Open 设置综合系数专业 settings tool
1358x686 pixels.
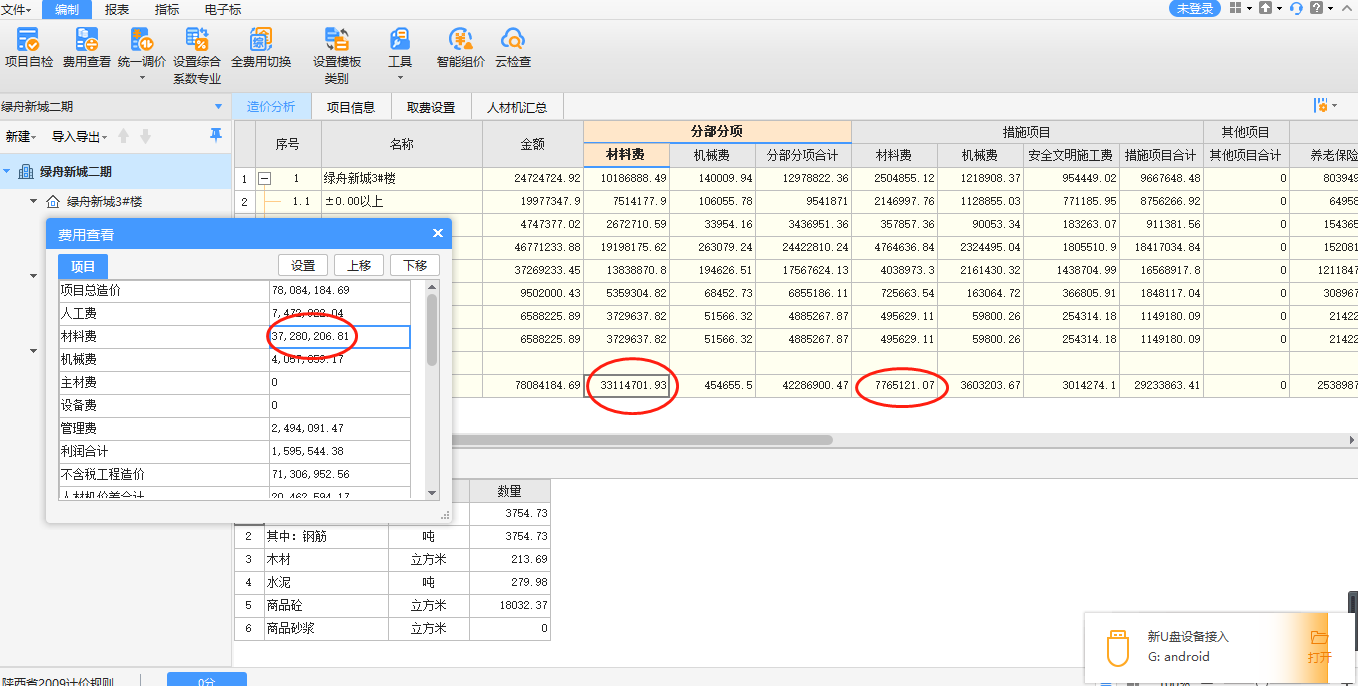tap(197, 55)
